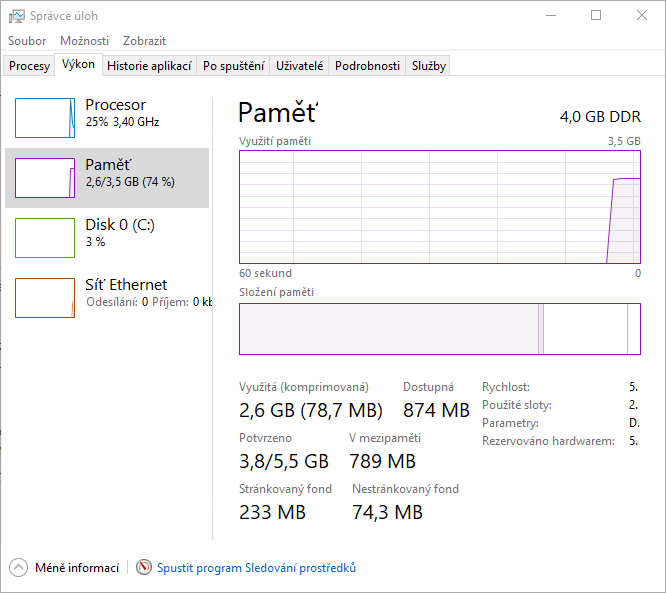The width and height of the screenshot is (666, 593).
Task: Select the Paměť mini graph thumbnail
Action: tap(45, 178)
